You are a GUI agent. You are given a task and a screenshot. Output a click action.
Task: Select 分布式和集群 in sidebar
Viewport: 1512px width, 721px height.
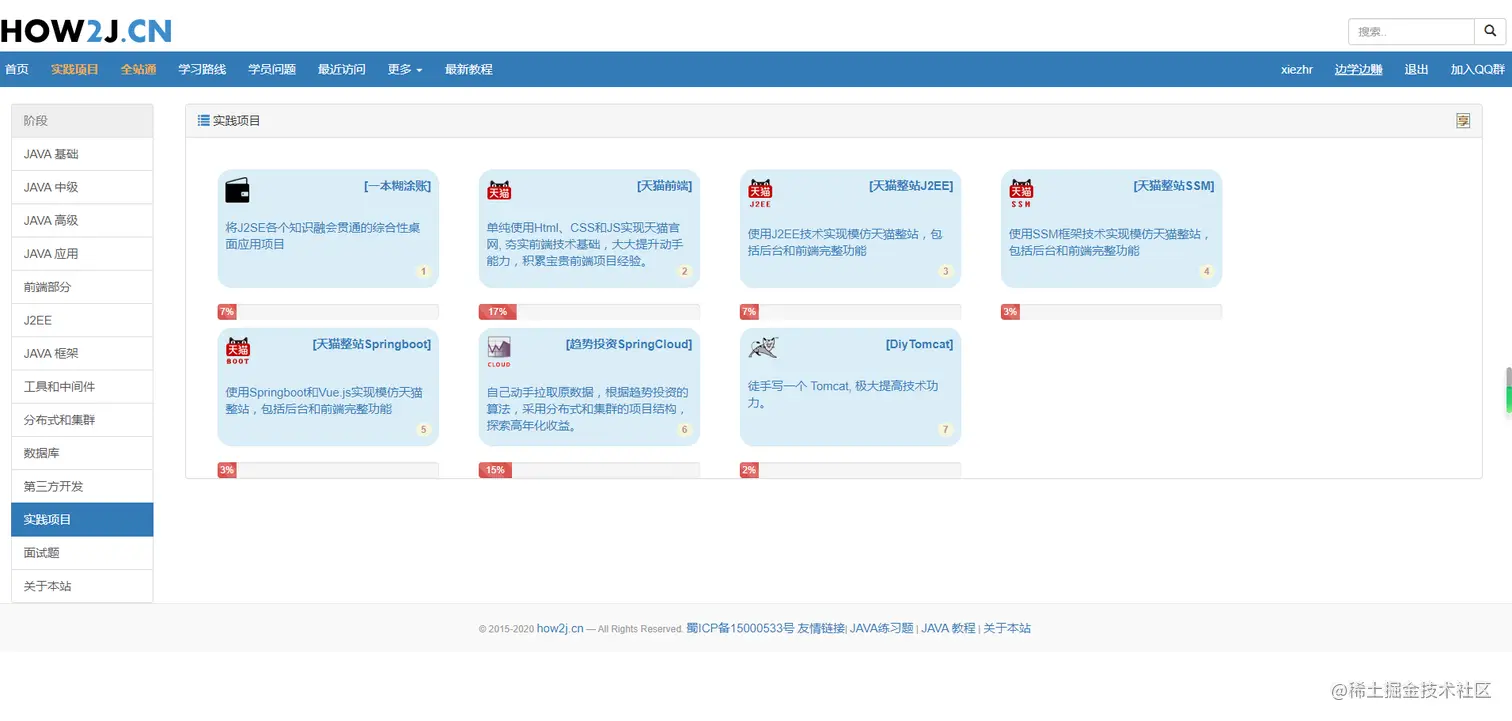coord(82,420)
